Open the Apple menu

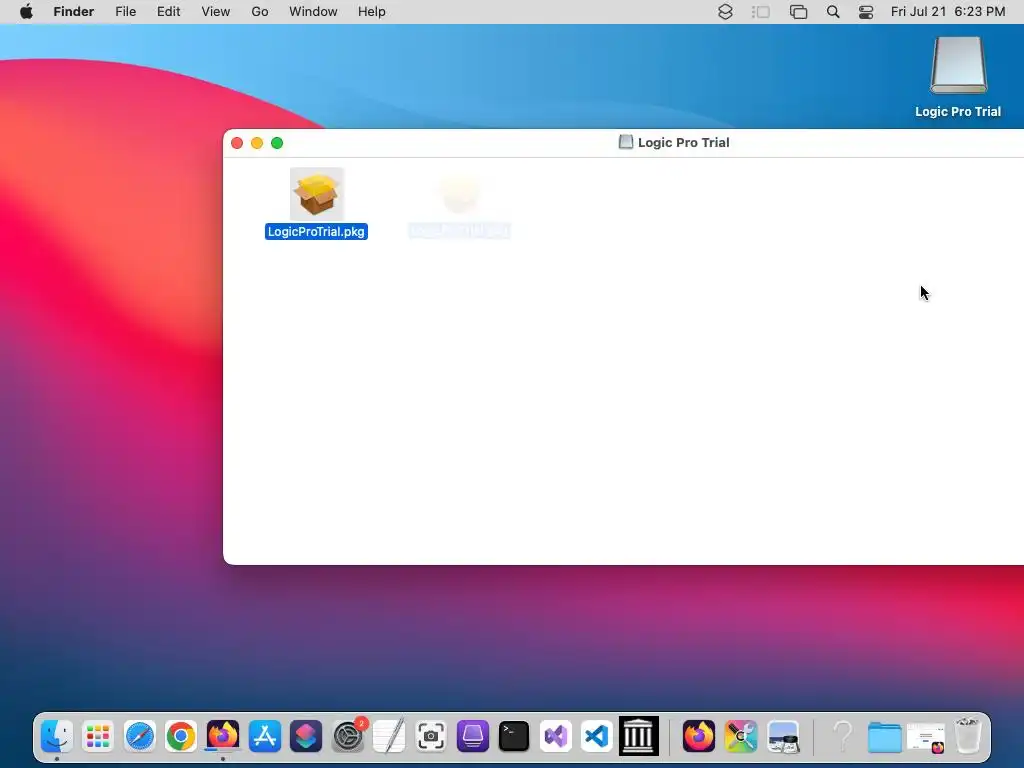pyautogui.click(x=26, y=12)
